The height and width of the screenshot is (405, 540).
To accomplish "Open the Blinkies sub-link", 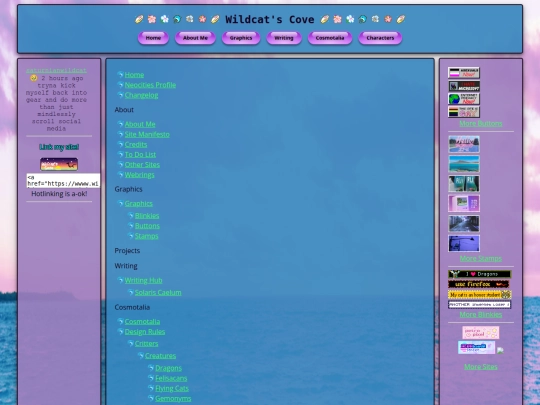I will [147, 216].
